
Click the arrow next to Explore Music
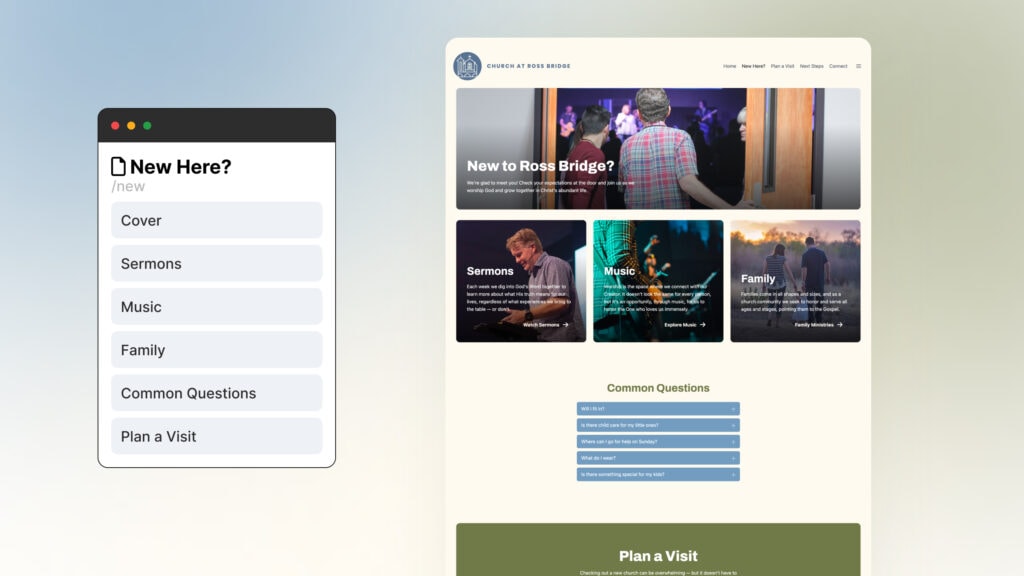coord(702,325)
